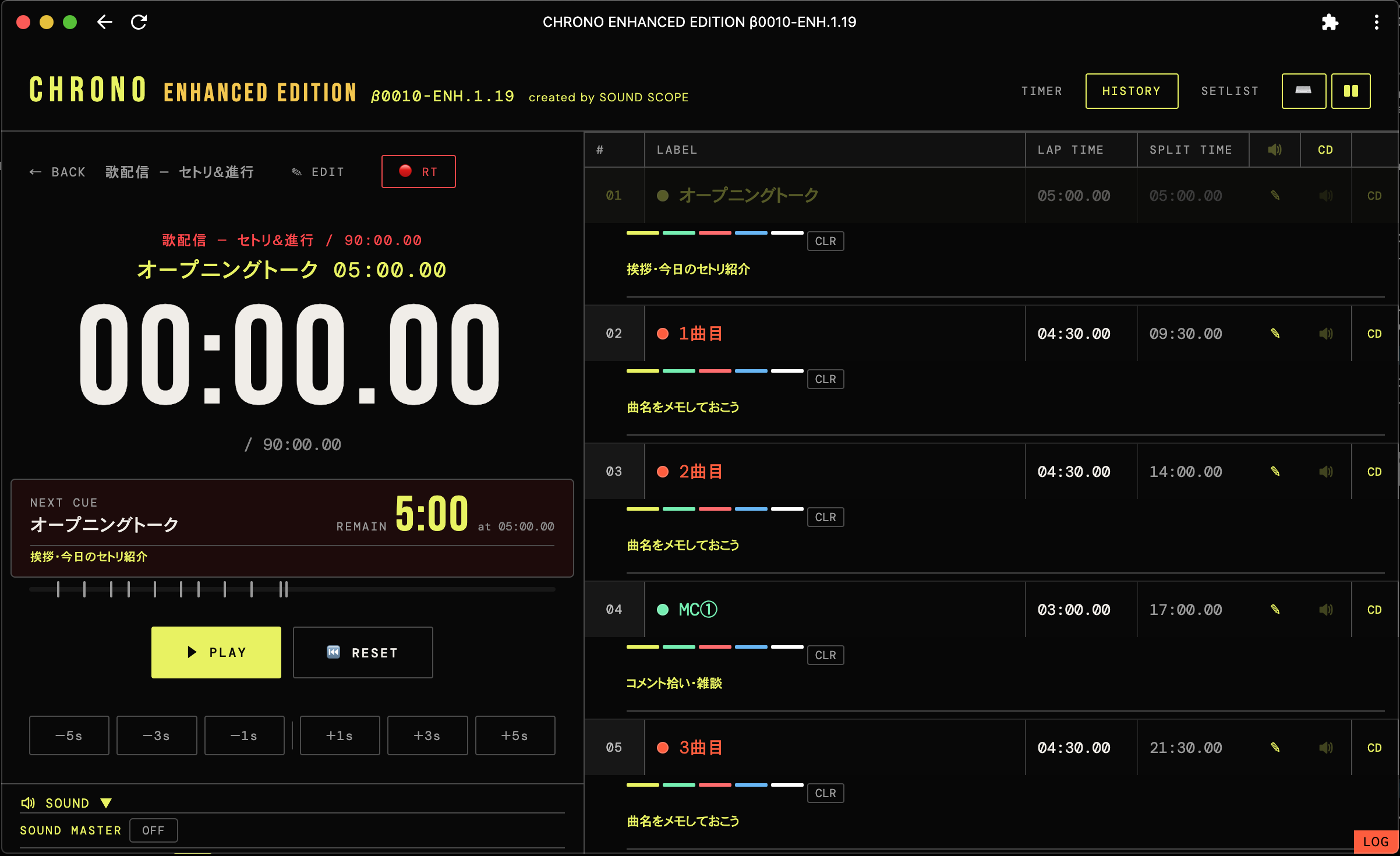Open the LOG panel
This screenshot has height=856, width=1400.
point(1376,842)
